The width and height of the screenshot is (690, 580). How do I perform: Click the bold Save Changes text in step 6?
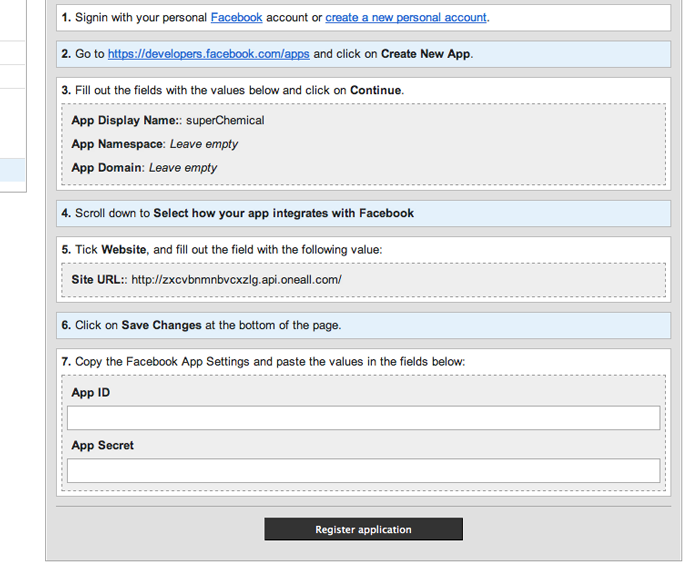164,325
